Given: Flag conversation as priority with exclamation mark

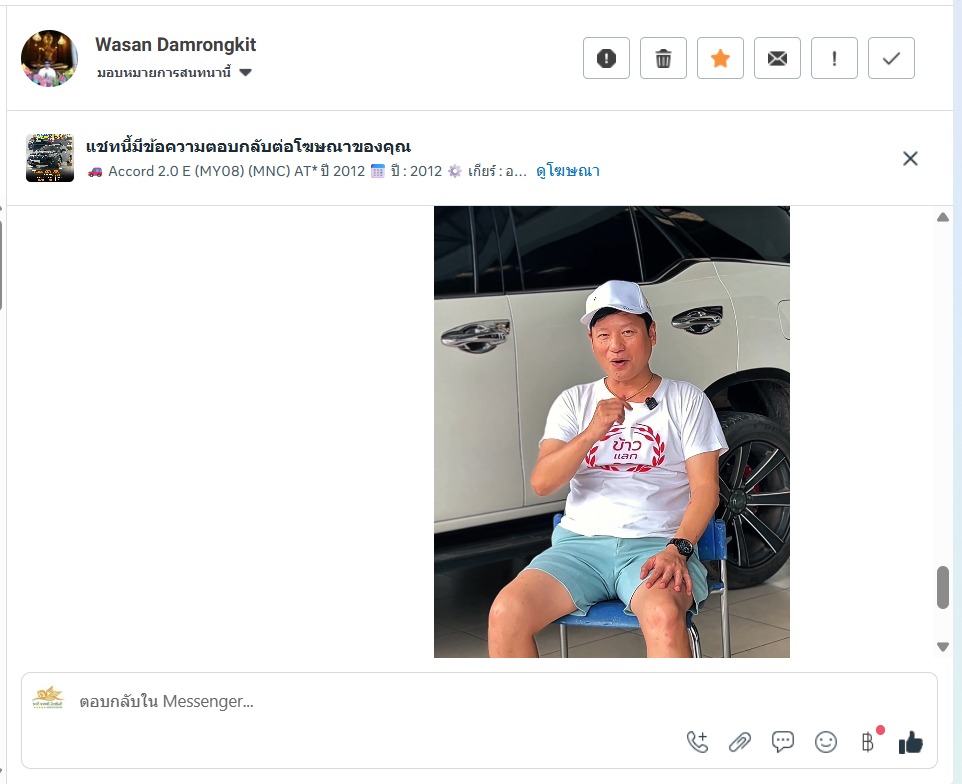Looking at the screenshot, I should [x=834, y=58].
